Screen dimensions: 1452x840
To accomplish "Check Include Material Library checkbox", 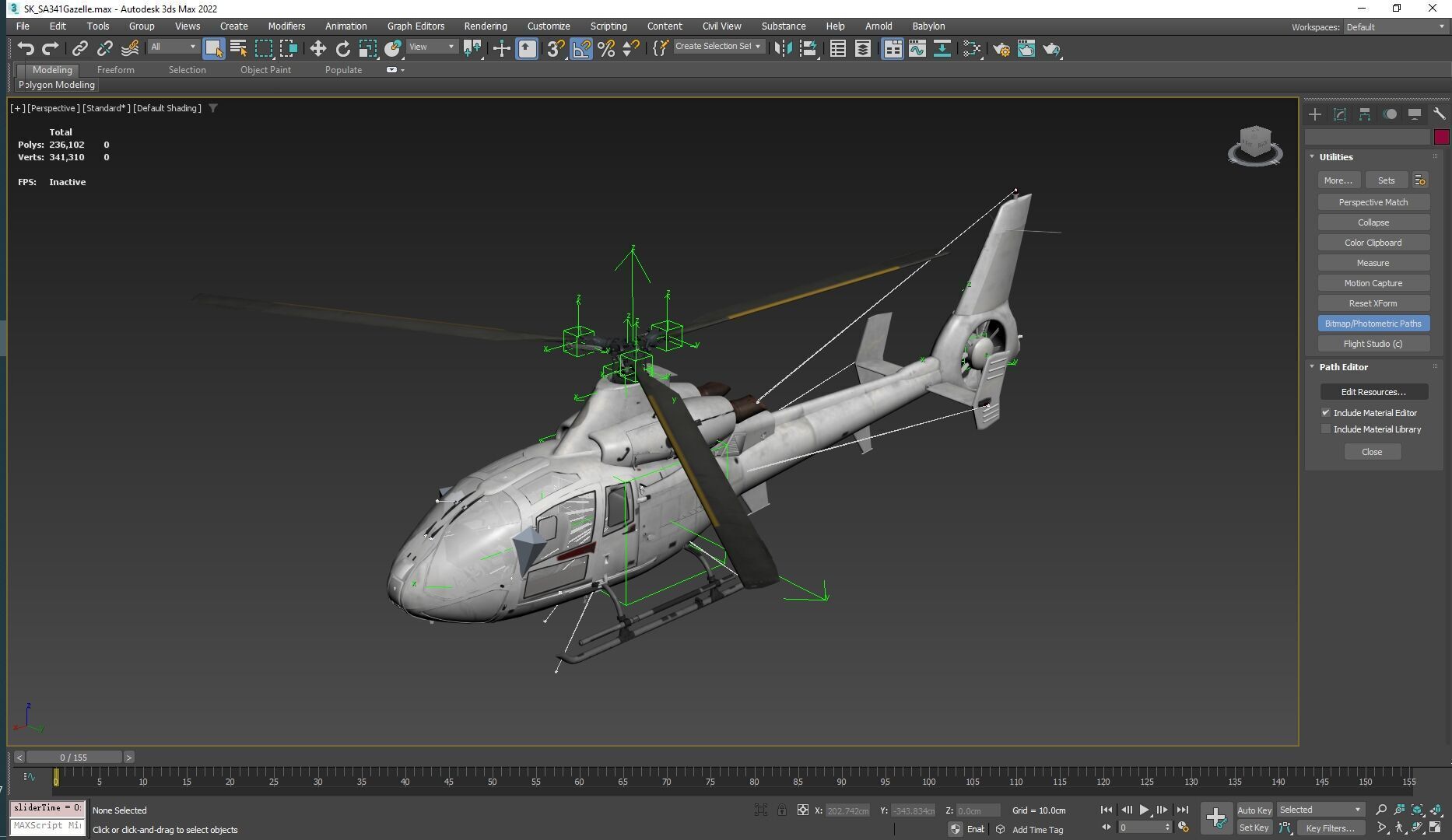I will 1326,429.
